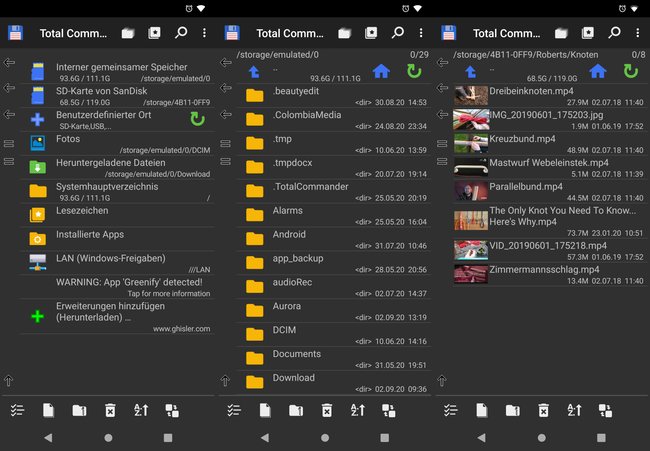Viewport: 650px width, 451px height.
Task: Open the Documents folder
Action: (x=333, y=359)
